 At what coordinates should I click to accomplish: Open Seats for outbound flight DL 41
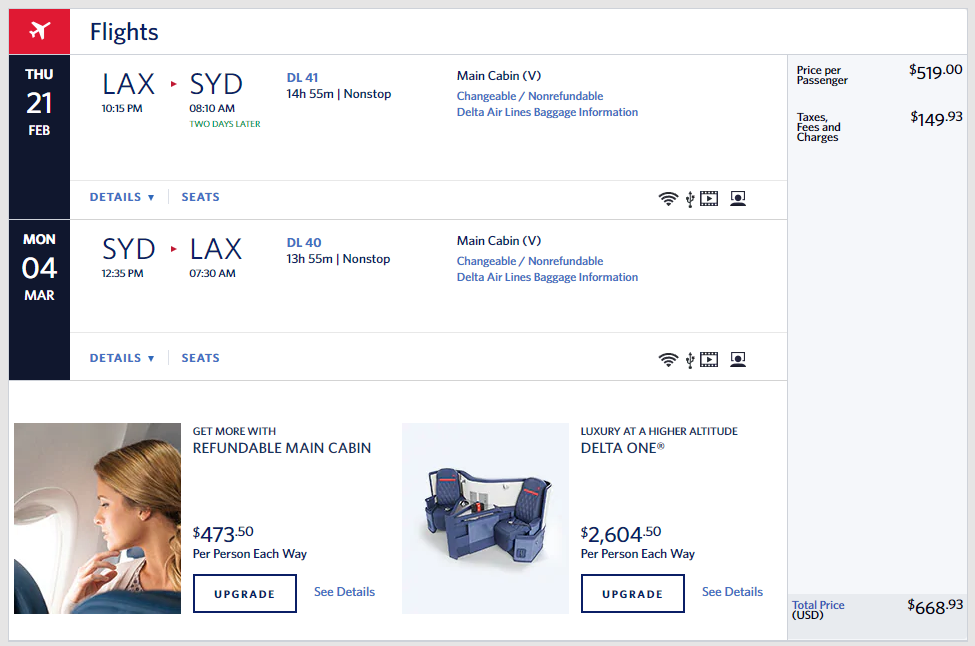point(200,197)
